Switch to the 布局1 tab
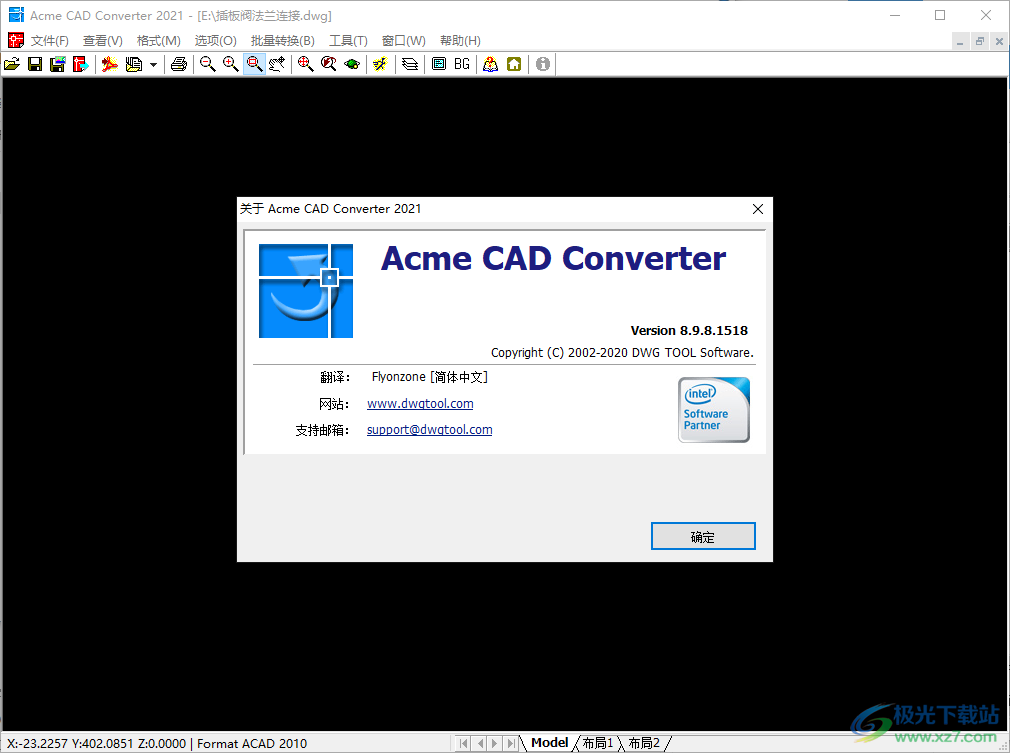The image size is (1010, 753). [598, 743]
